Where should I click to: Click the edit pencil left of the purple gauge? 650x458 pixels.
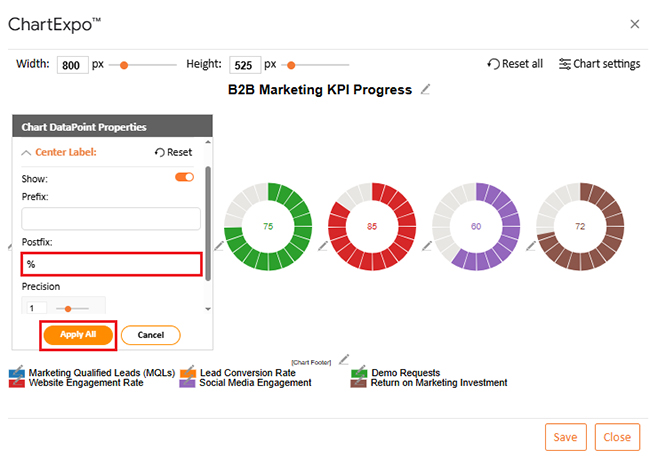[x=427, y=245]
